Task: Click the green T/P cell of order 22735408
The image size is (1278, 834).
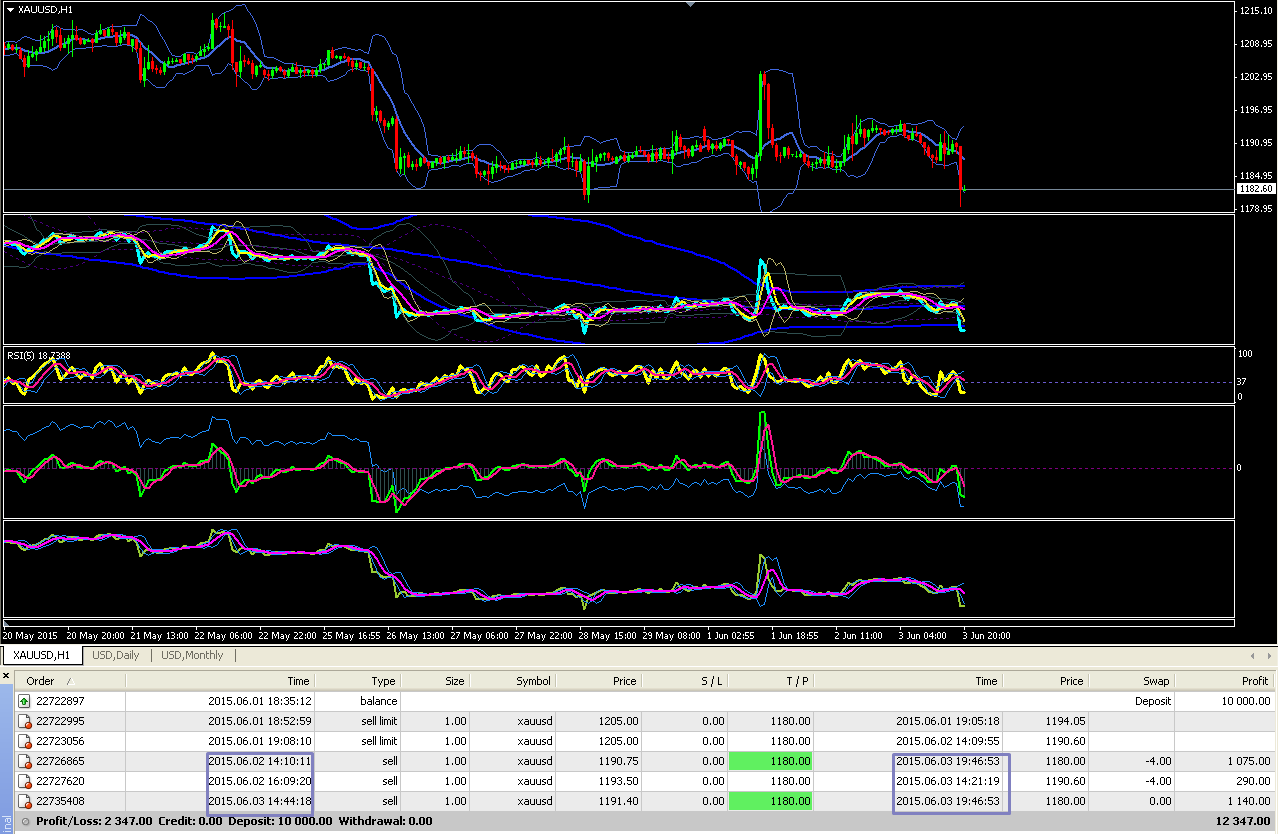Action: pos(771,801)
